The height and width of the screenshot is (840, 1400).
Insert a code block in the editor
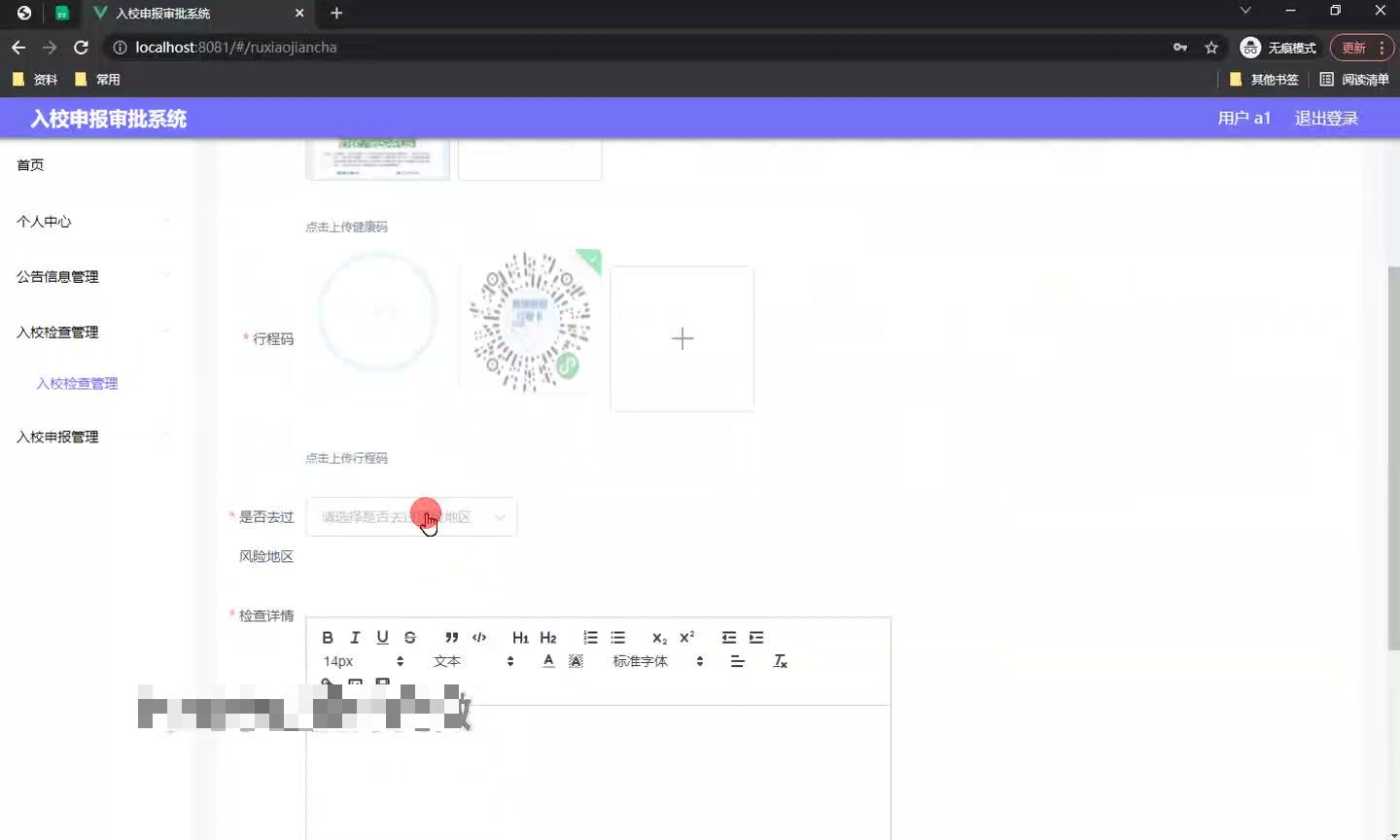point(479,638)
